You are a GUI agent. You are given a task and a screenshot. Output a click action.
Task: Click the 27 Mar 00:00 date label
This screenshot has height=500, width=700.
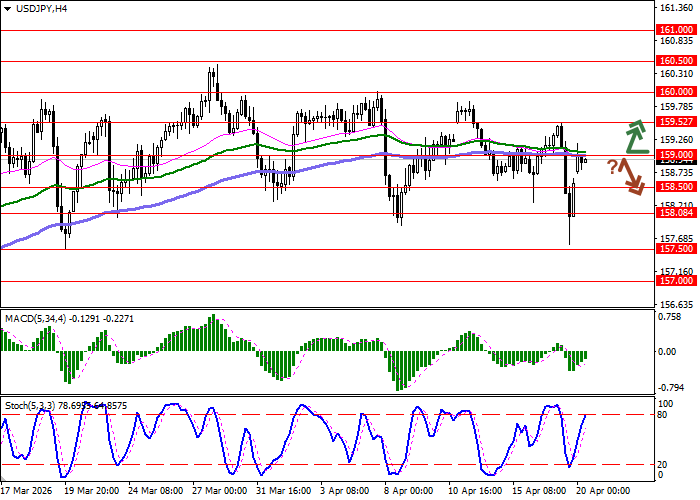coord(221,491)
